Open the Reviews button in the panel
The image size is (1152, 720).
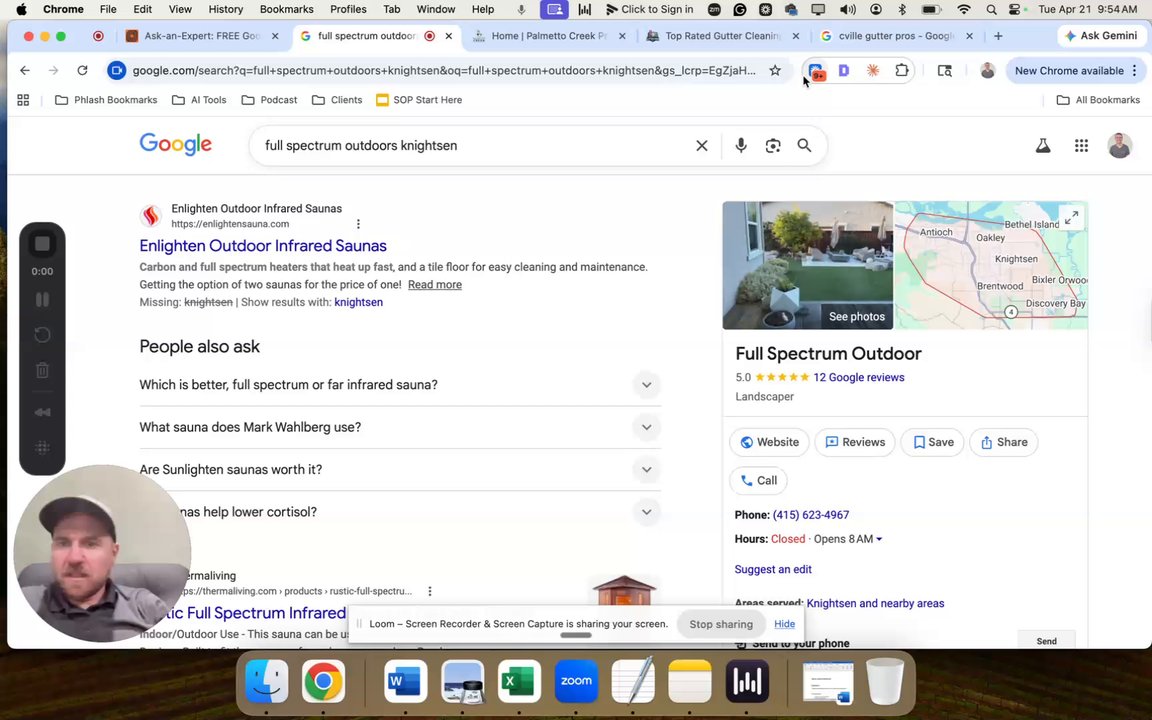click(855, 442)
